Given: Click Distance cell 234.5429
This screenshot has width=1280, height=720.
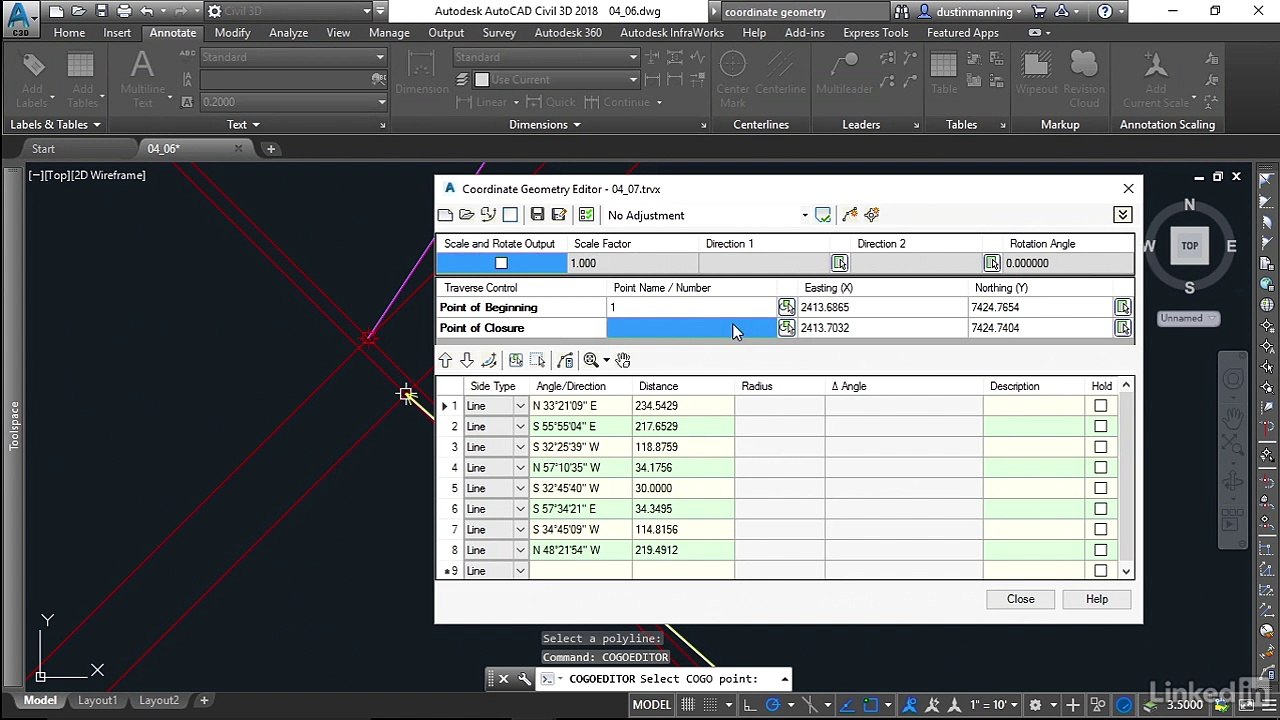Looking at the screenshot, I should 683,406.
